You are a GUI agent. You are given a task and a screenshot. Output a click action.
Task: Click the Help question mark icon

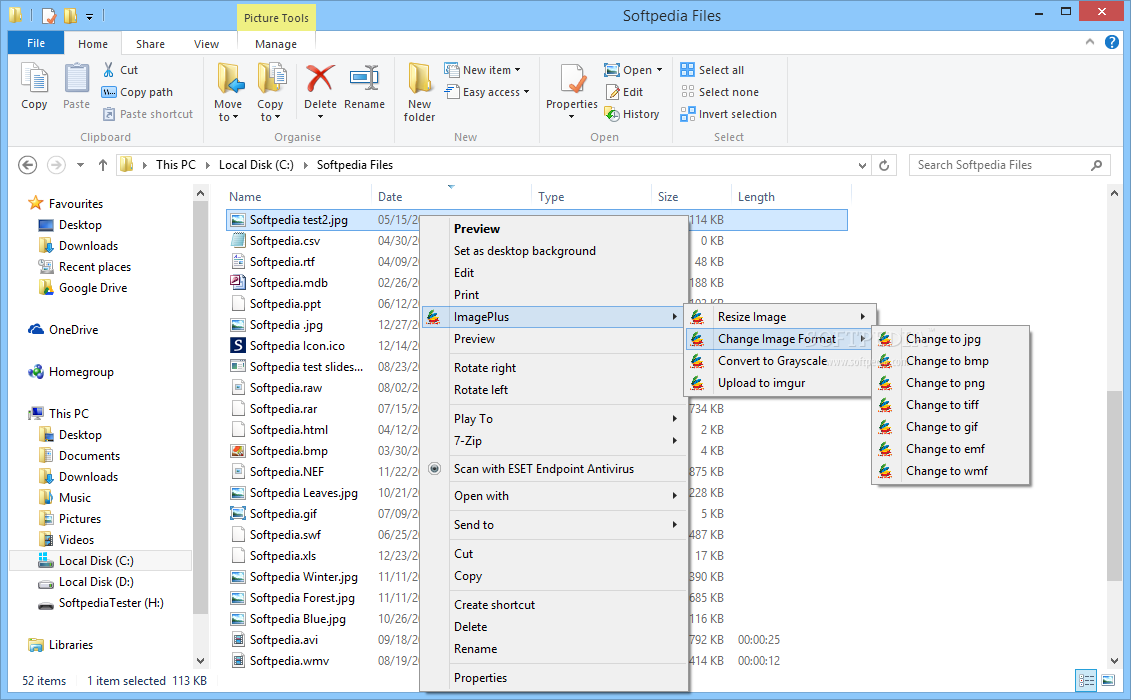point(1112,43)
